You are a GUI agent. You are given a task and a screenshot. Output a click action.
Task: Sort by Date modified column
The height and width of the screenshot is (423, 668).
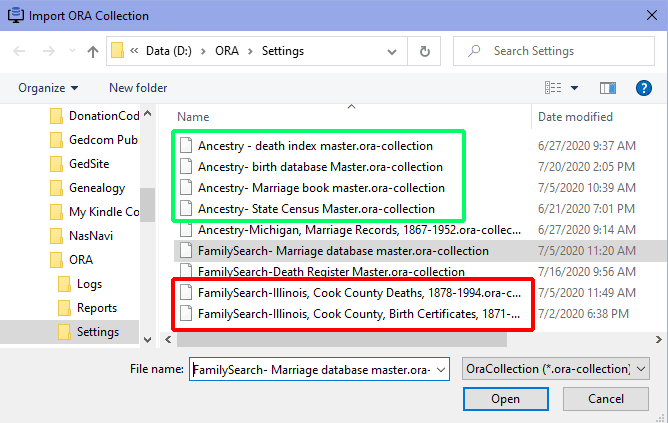[575, 117]
